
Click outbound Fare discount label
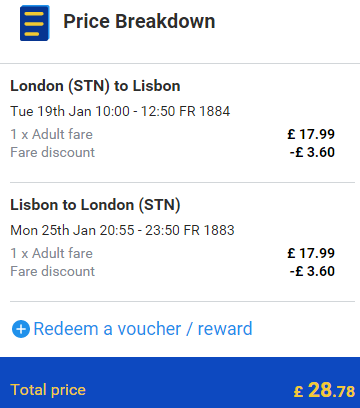(53, 152)
